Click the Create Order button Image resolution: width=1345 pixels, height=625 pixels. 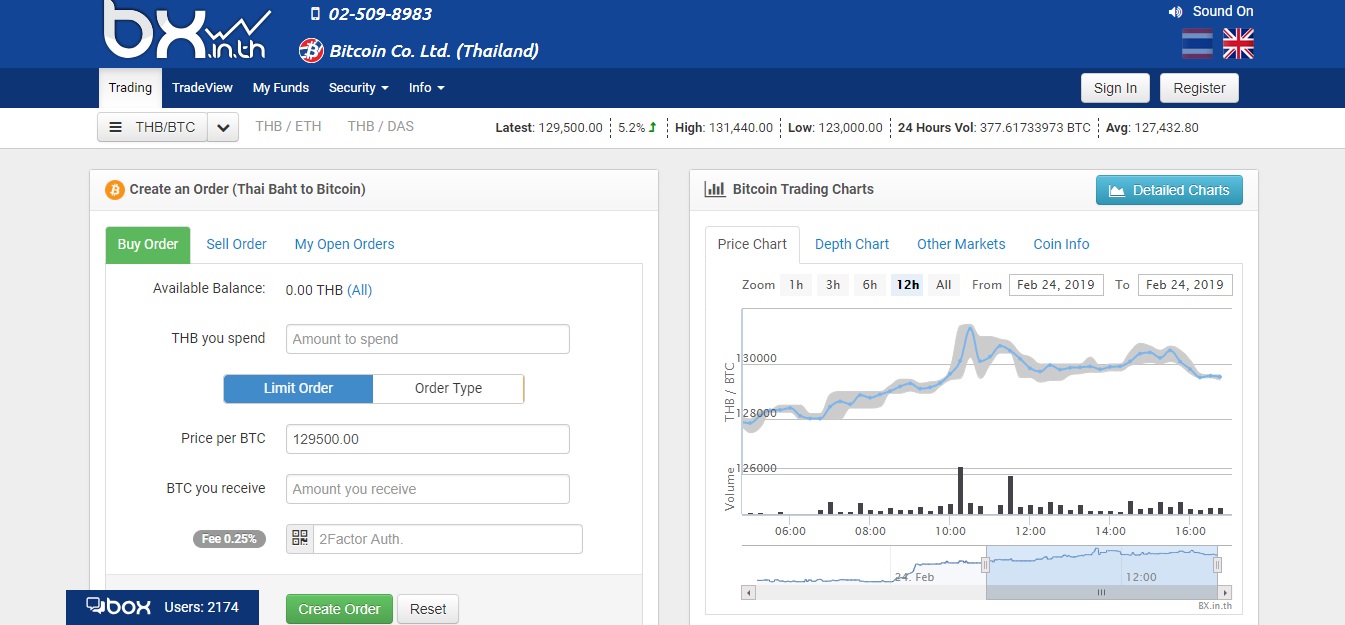coord(339,609)
